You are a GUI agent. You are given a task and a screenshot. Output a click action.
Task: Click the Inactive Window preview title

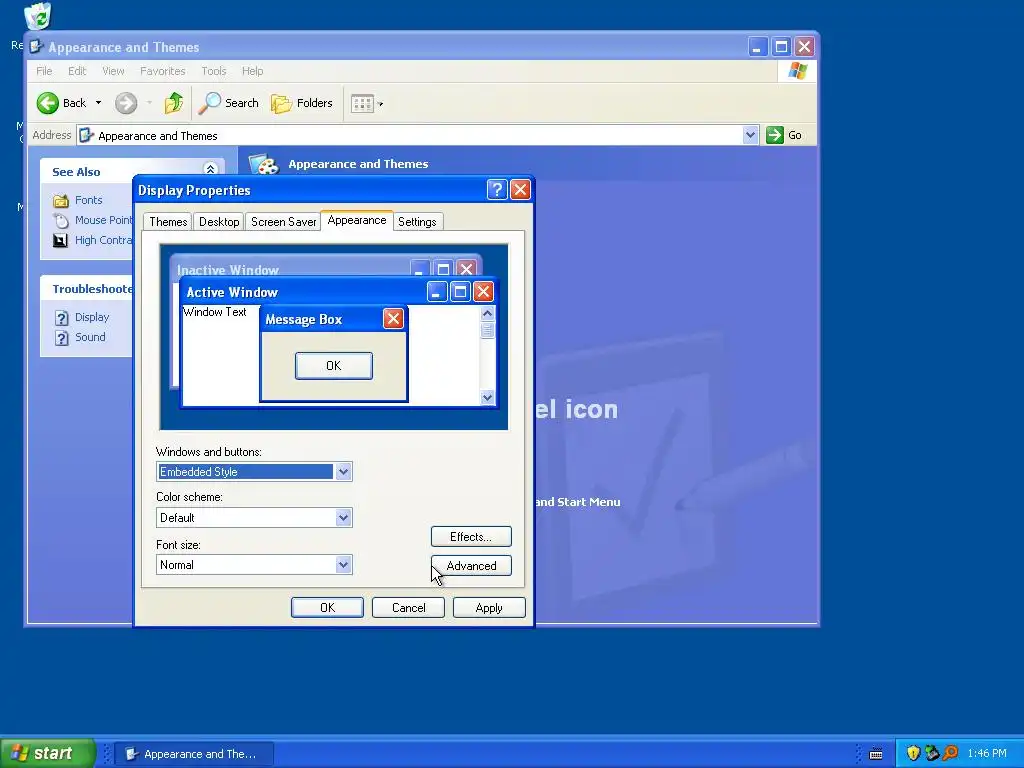[227, 270]
